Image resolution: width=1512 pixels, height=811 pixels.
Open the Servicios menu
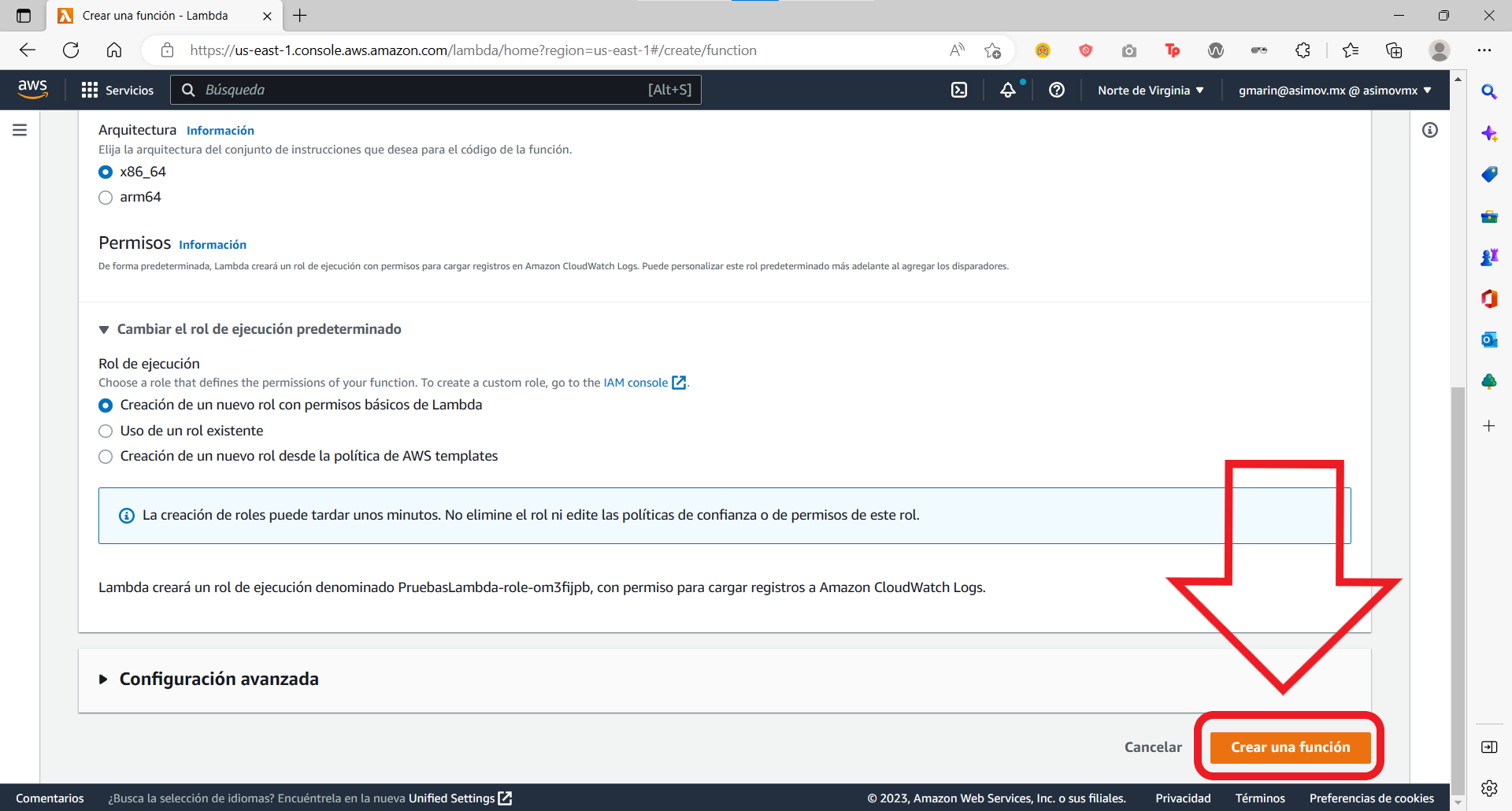pyautogui.click(x=117, y=91)
